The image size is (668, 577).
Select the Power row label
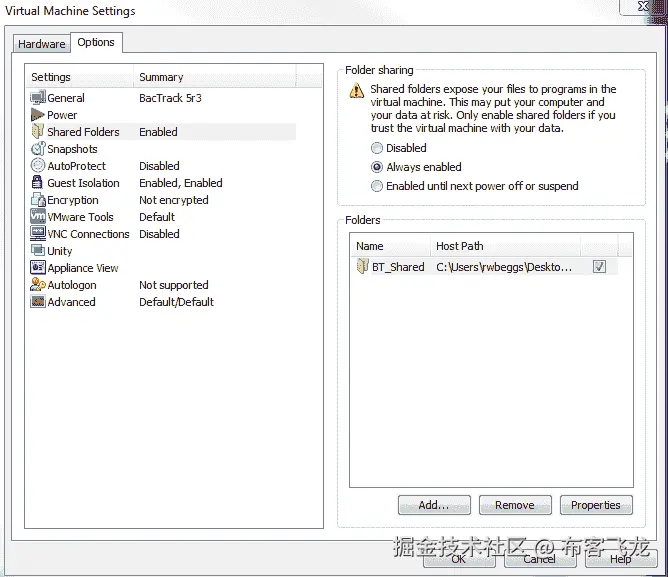62,115
